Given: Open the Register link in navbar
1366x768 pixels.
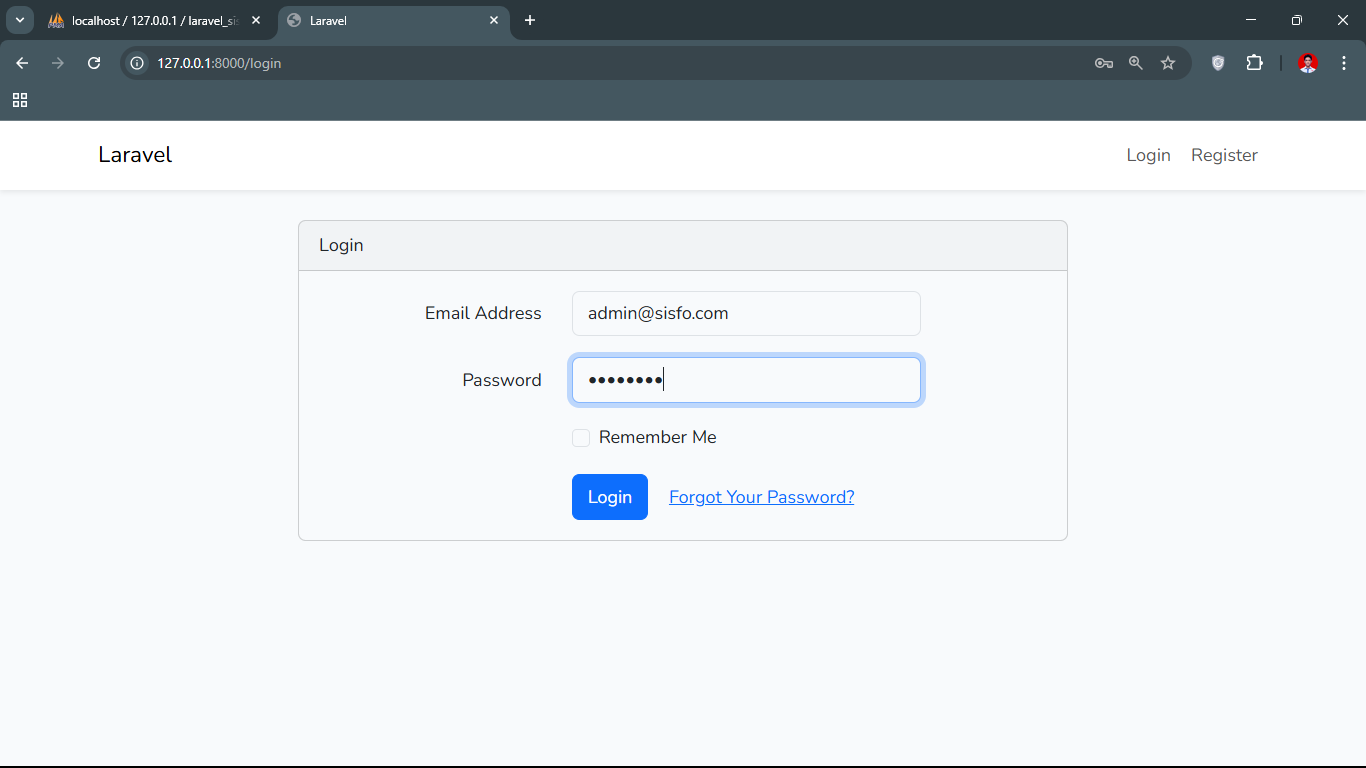Looking at the screenshot, I should pos(1224,155).
